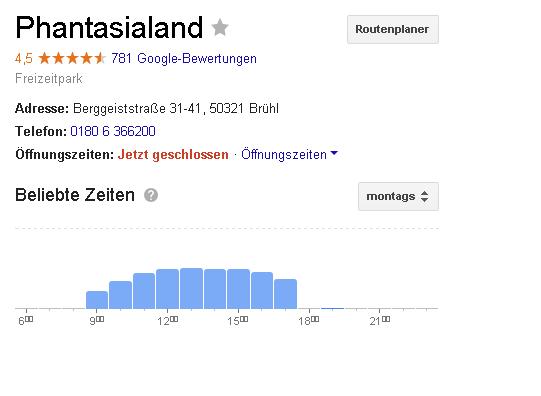Click the bar at 15 o'clock

238,289
